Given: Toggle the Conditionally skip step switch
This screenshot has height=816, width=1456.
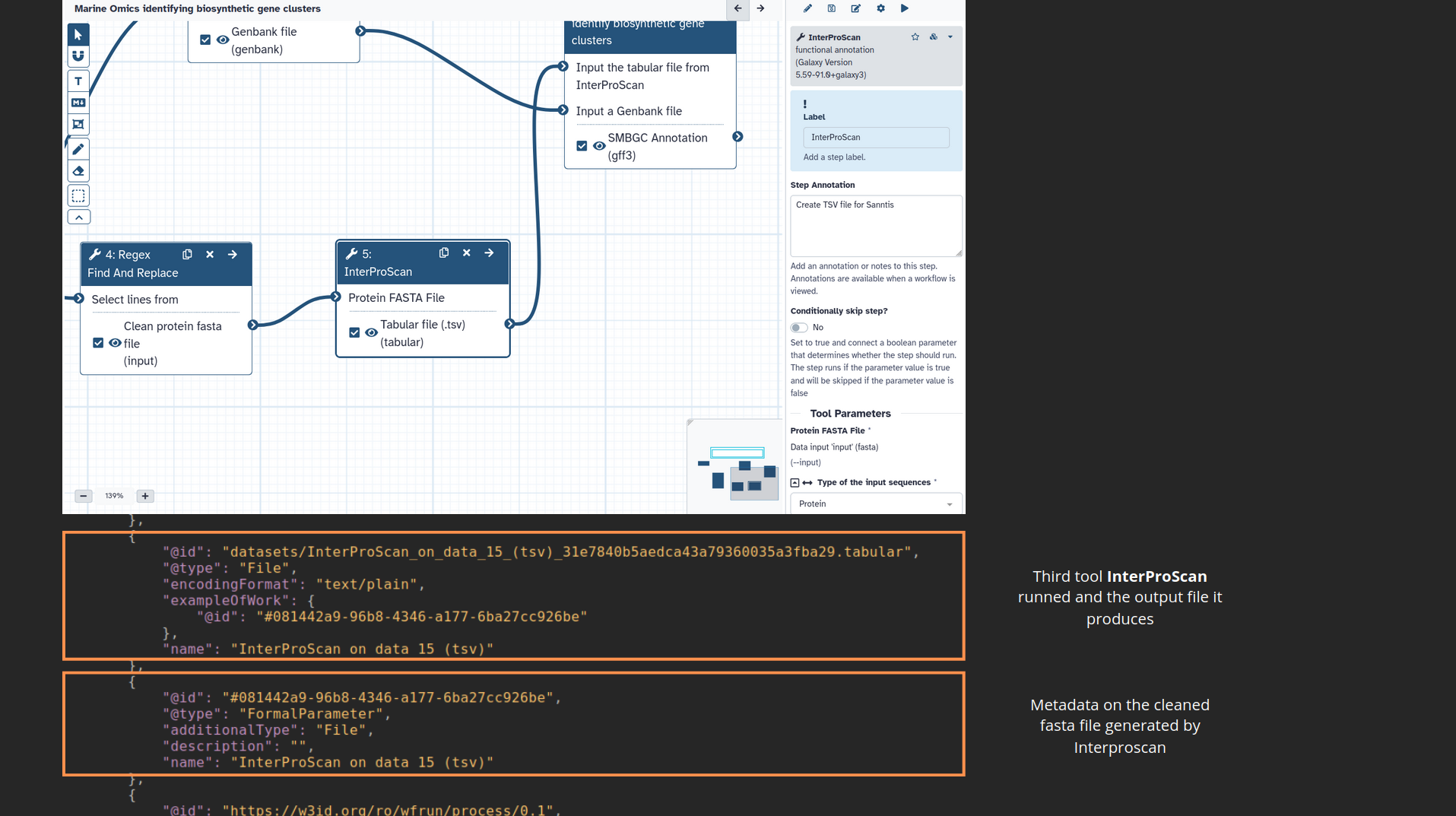Looking at the screenshot, I should coord(799,328).
